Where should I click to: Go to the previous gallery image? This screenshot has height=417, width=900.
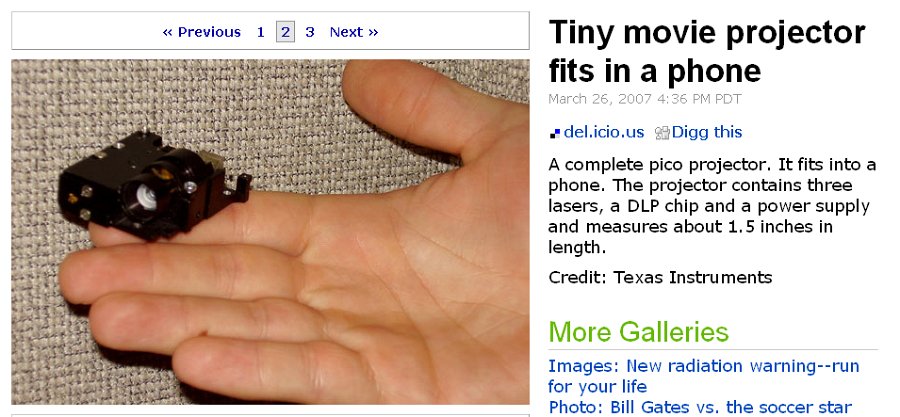[x=201, y=32]
